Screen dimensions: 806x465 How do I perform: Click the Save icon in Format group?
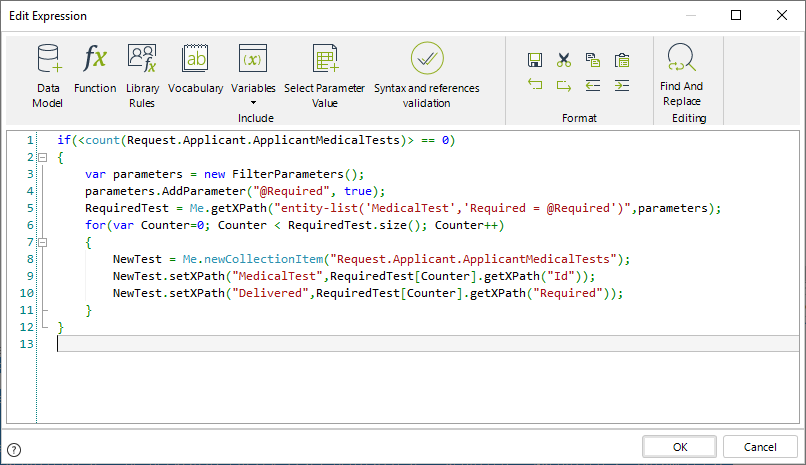(535, 60)
